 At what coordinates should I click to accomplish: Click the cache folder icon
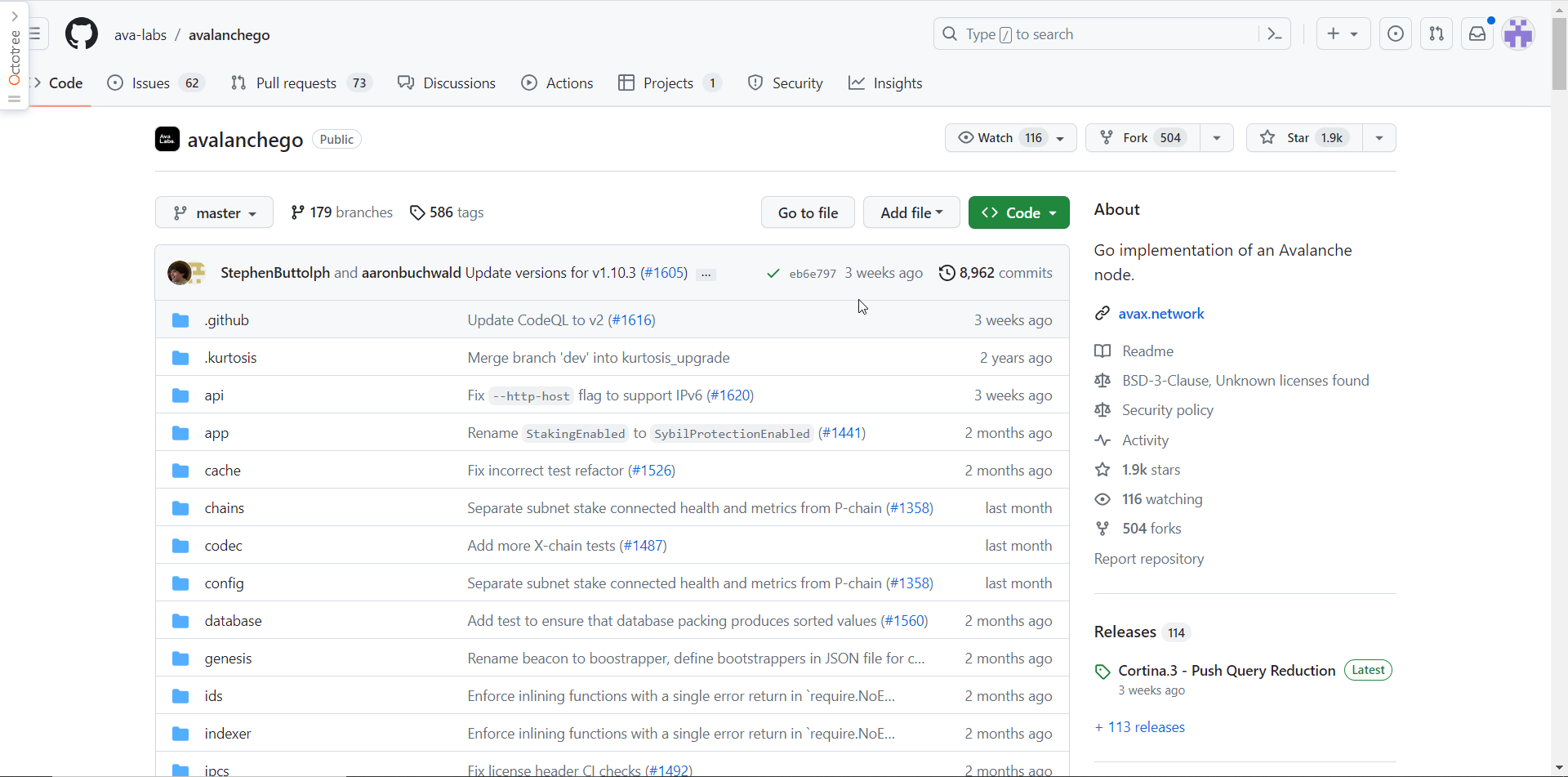[x=180, y=471]
